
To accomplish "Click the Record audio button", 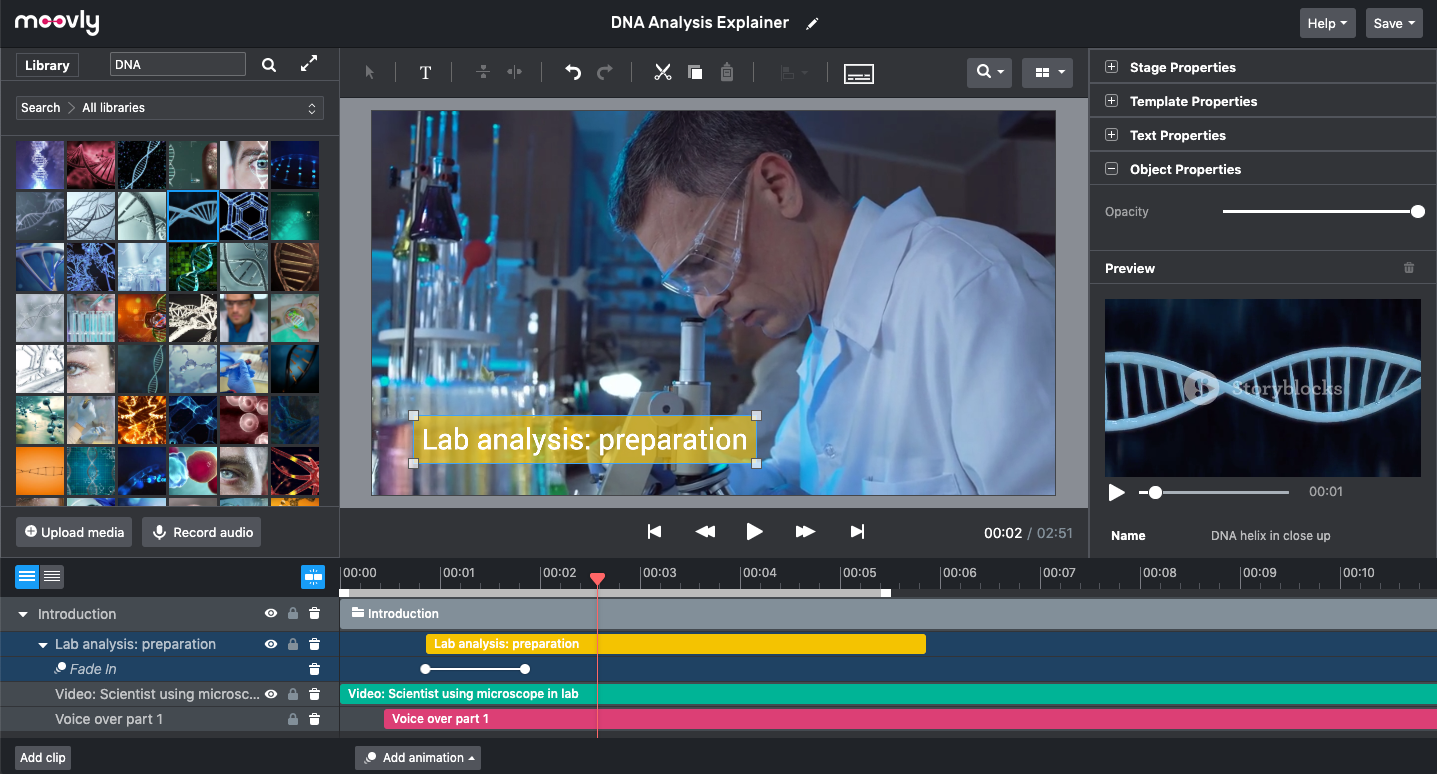I will [202, 532].
